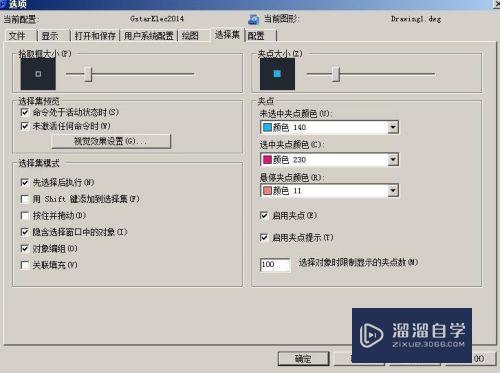The image size is (500, 373).
Task: Toggle 命令处于活动状态时 checkbox
Action: point(25,112)
